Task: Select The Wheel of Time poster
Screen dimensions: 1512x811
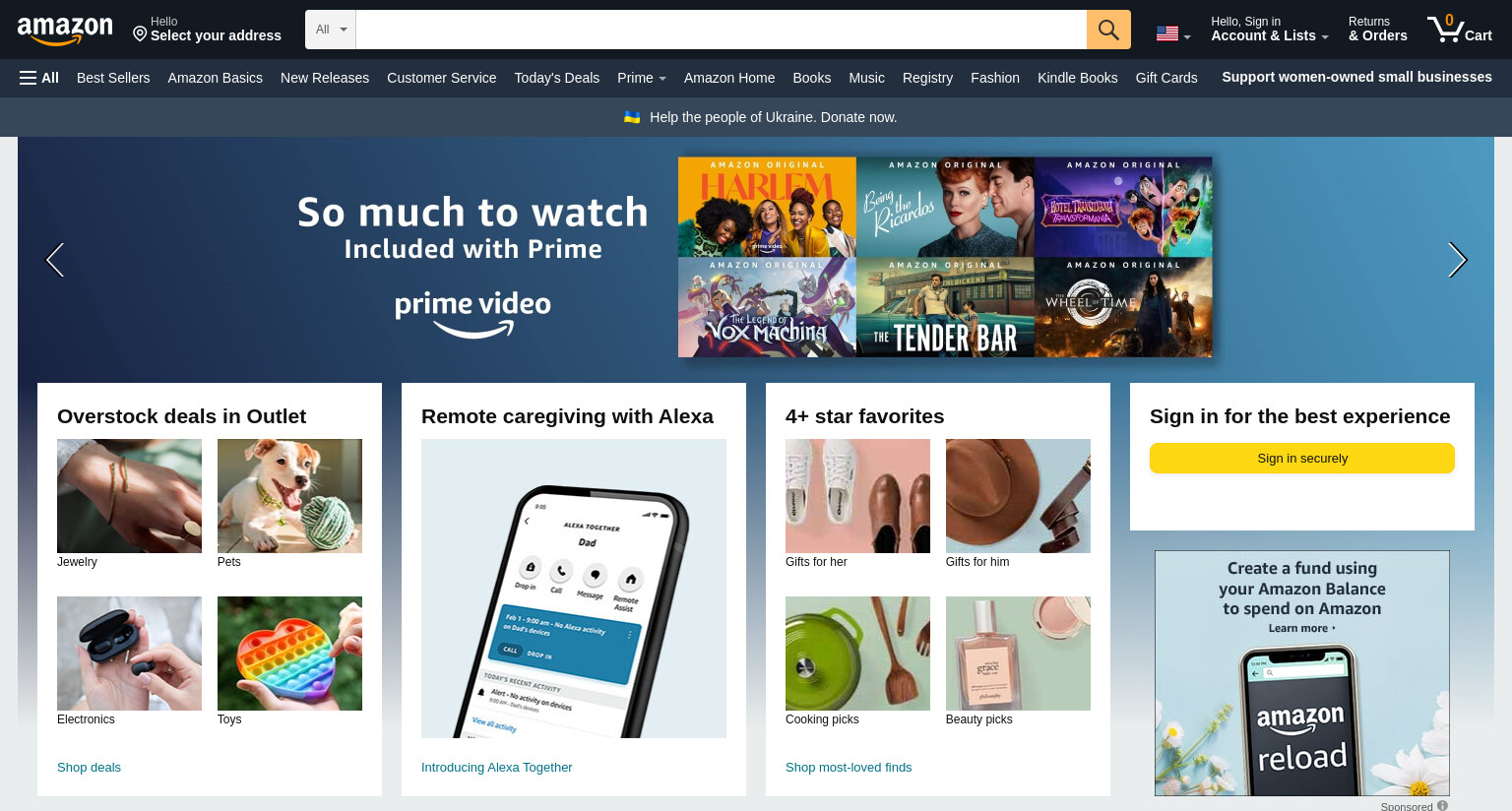Action: coord(1123,307)
